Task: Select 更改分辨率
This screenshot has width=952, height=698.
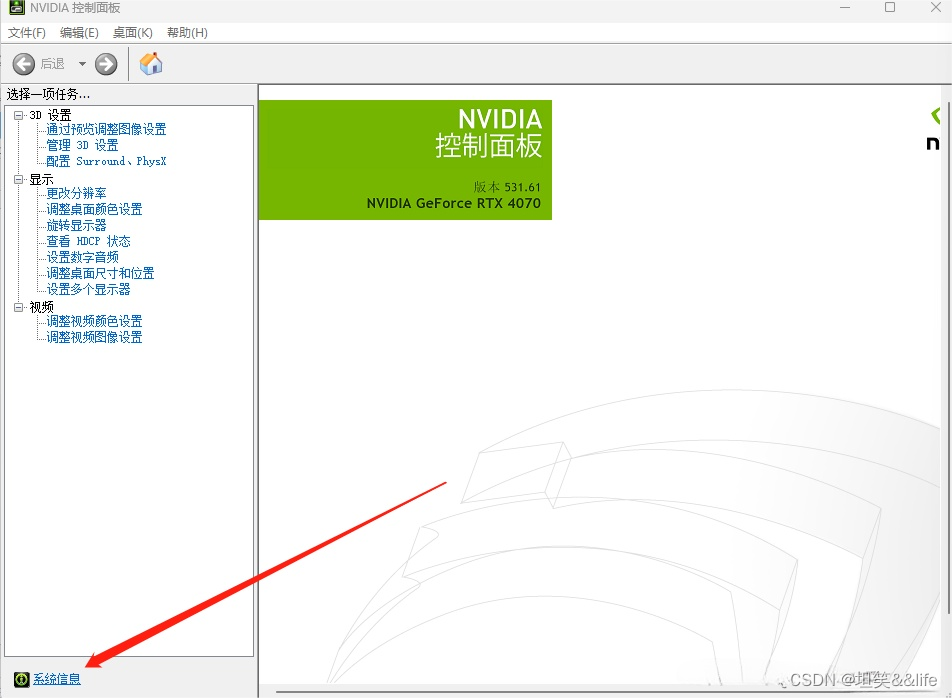Action: [x=76, y=193]
